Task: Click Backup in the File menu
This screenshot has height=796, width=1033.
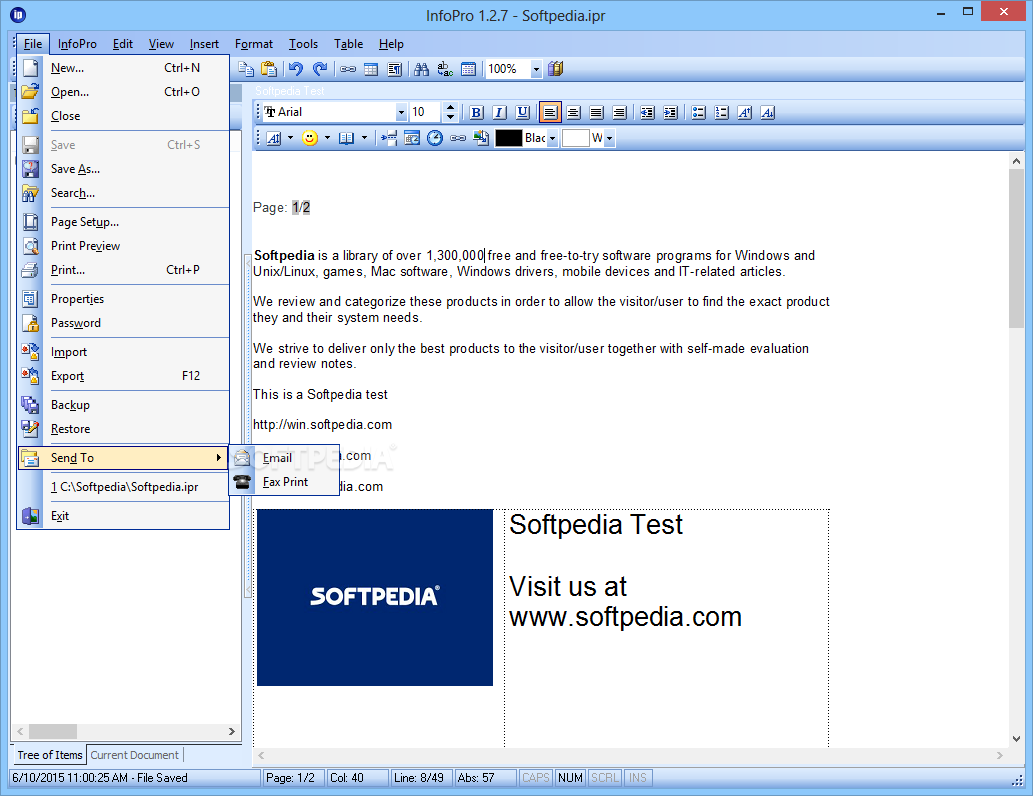Action: coord(123,405)
